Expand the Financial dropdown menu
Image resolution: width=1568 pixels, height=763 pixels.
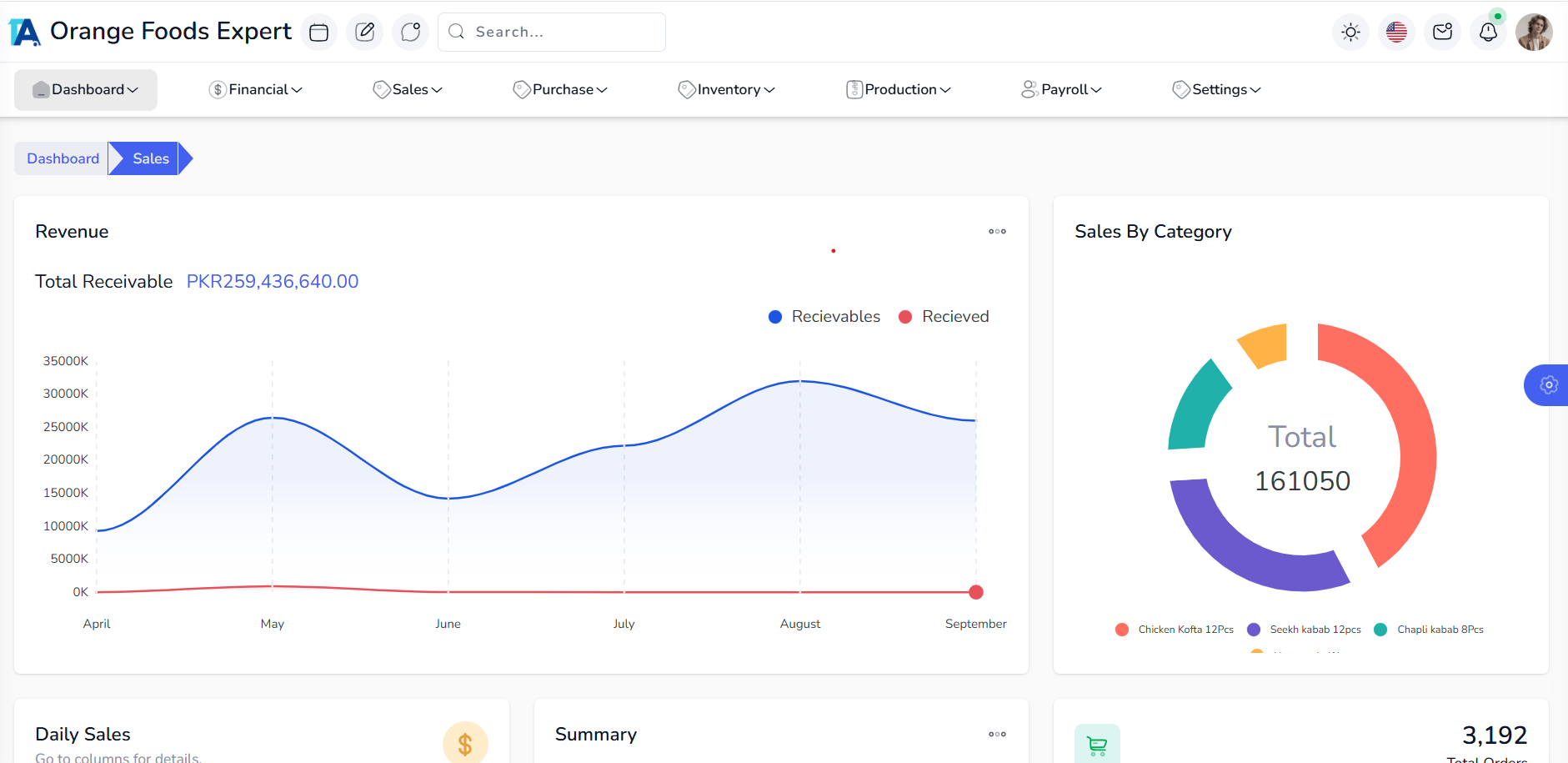[256, 90]
